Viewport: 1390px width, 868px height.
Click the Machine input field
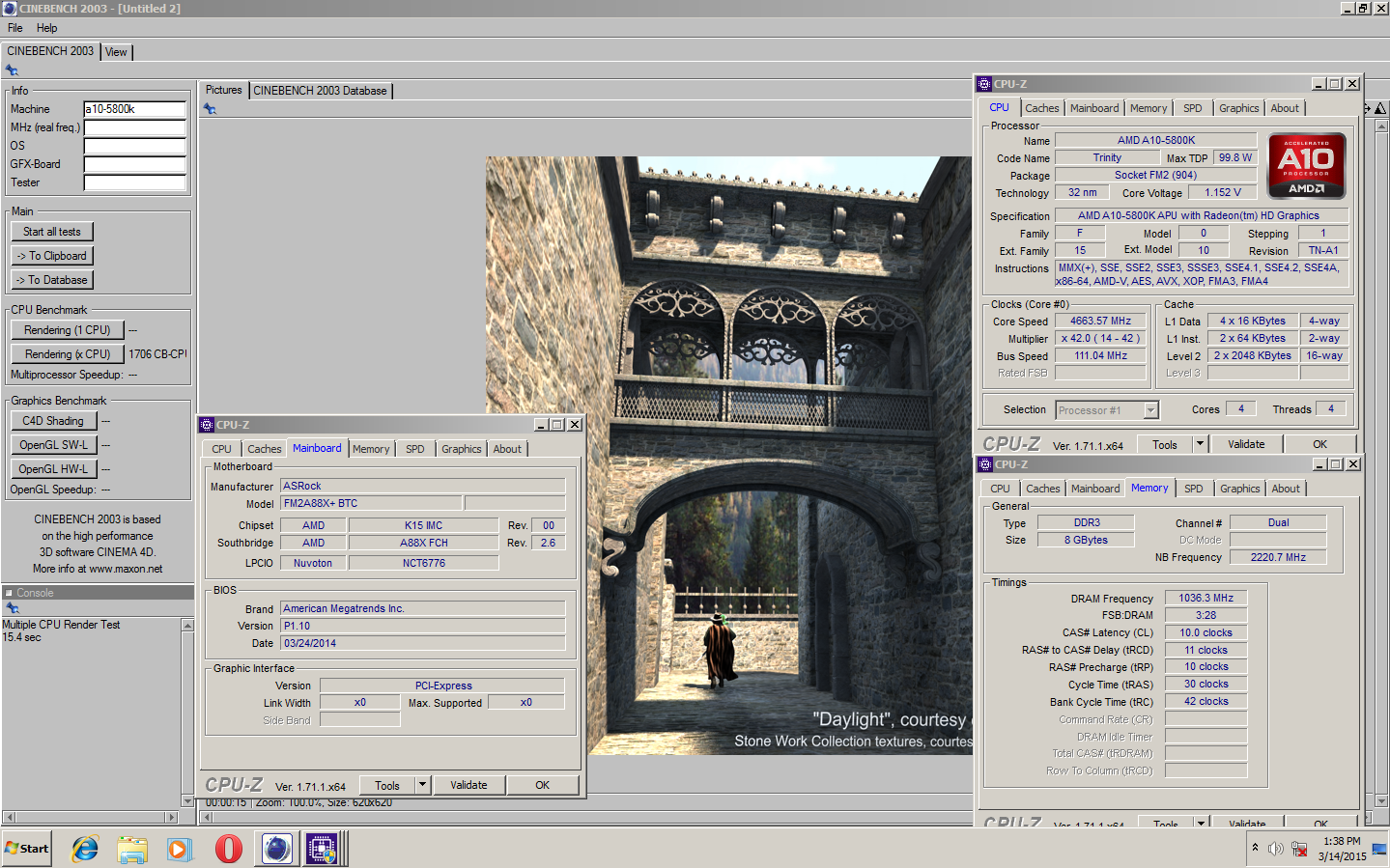click(x=134, y=109)
